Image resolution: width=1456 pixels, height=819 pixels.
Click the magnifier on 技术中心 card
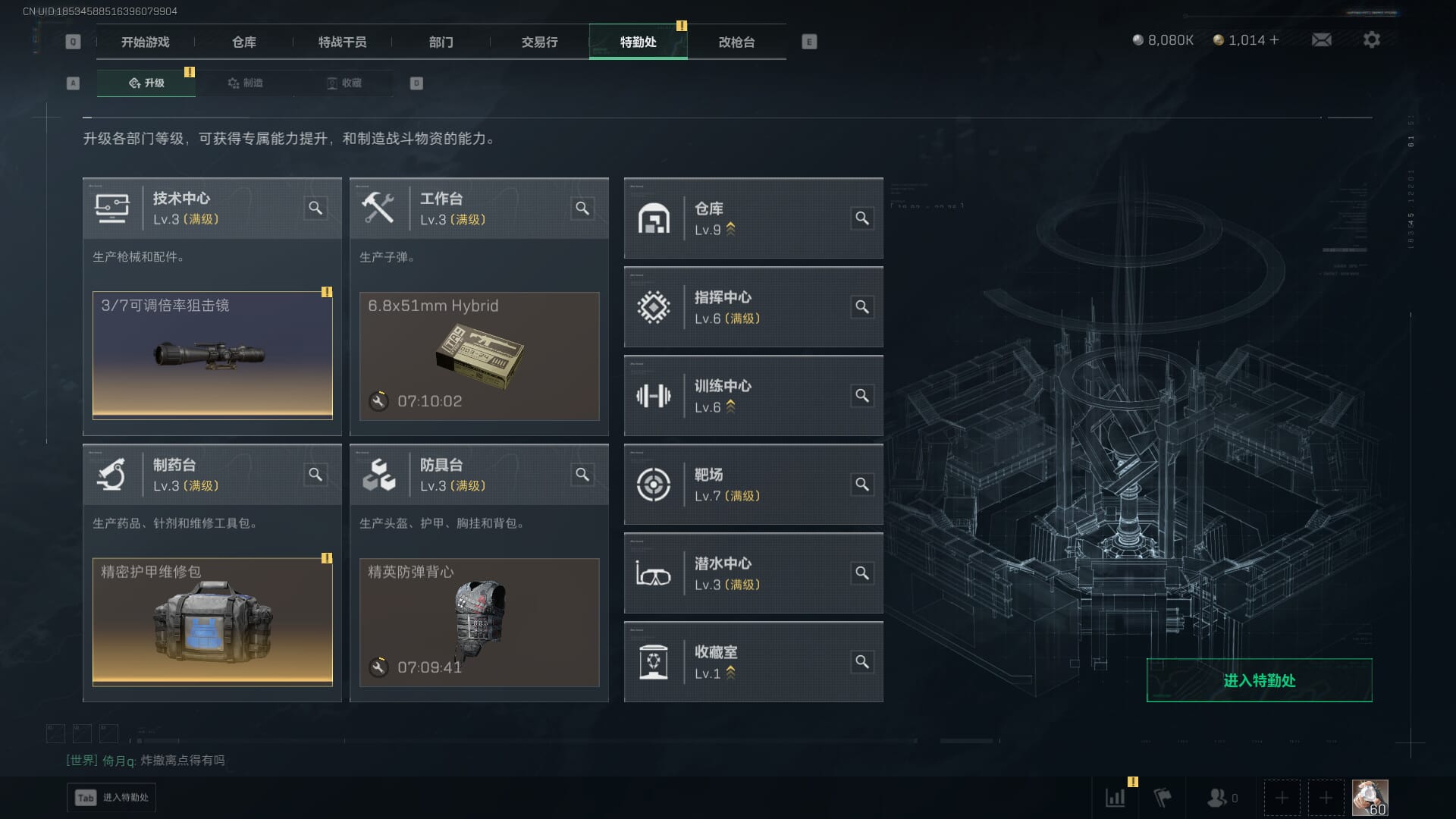click(315, 208)
